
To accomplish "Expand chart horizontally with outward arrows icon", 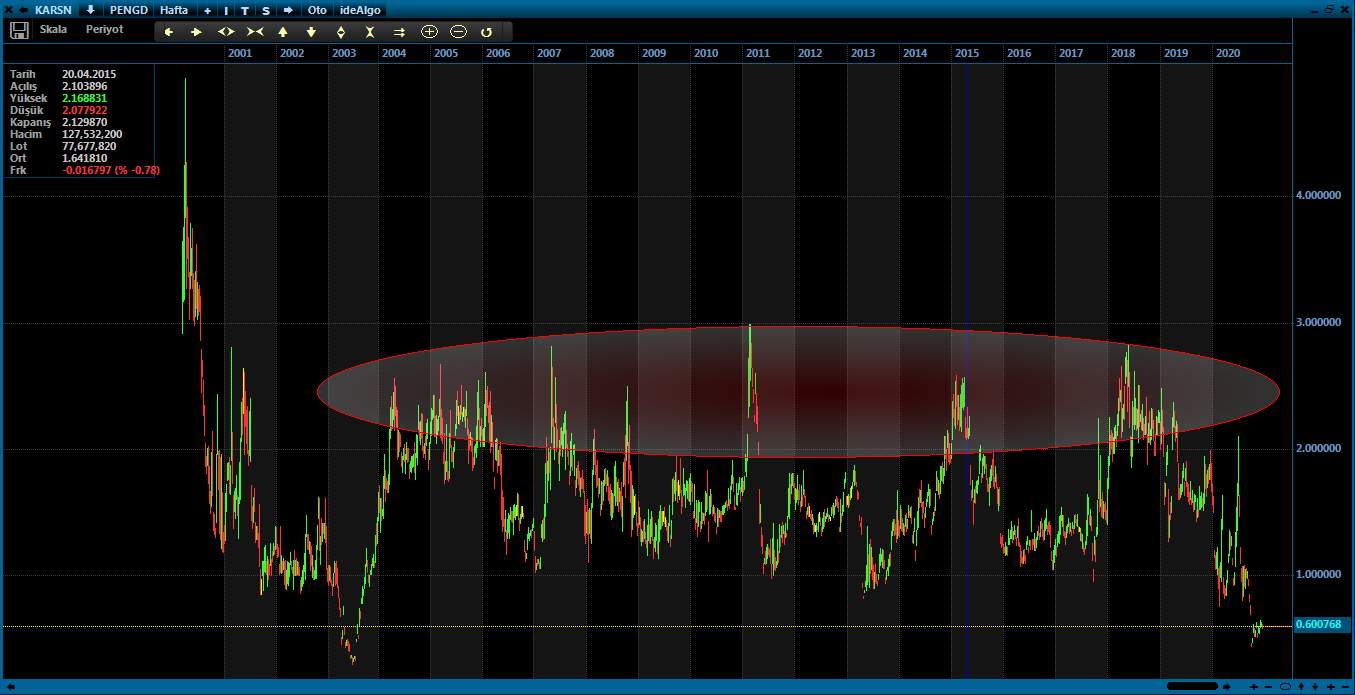I will click(x=225, y=32).
